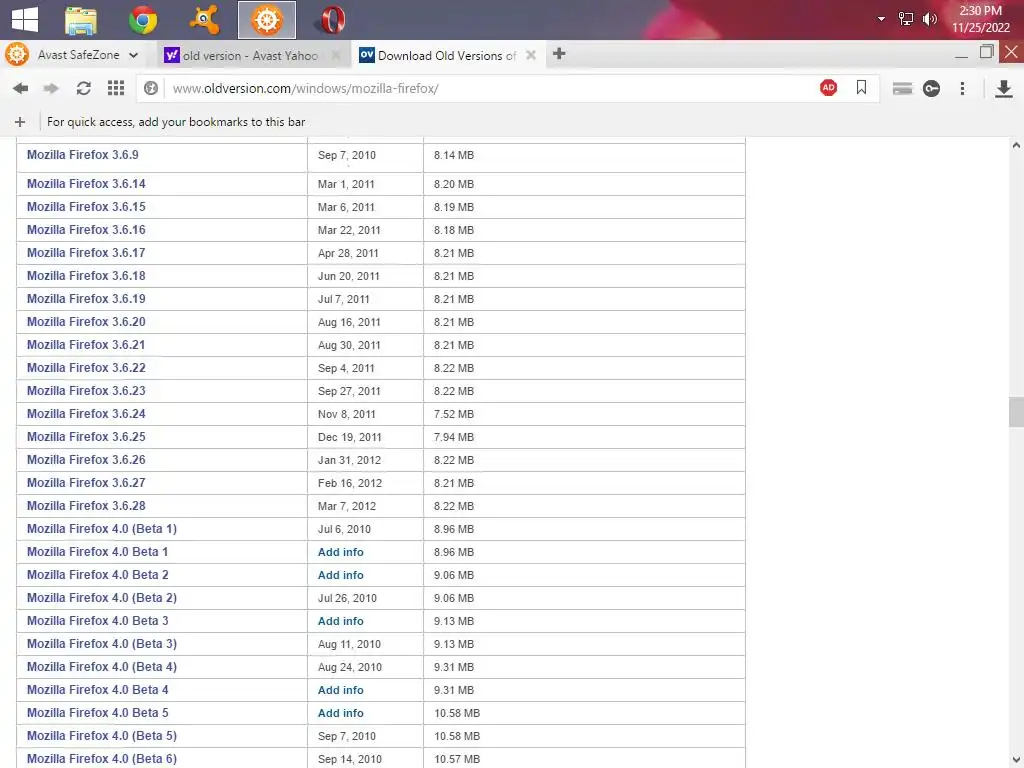Image resolution: width=1024 pixels, height=768 pixels.
Task: Select the Jan 31, 2012 date cell
Action: 365,460
